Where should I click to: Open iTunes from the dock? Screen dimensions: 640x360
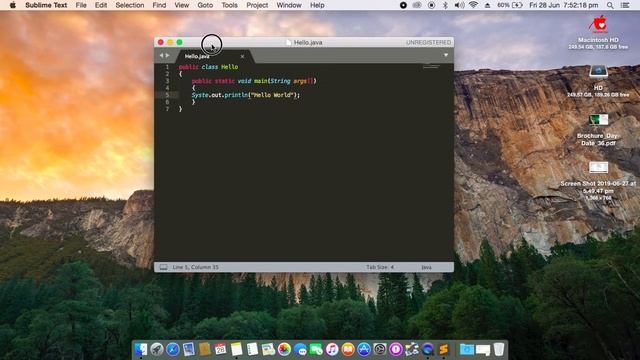click(x=332, y=349)
